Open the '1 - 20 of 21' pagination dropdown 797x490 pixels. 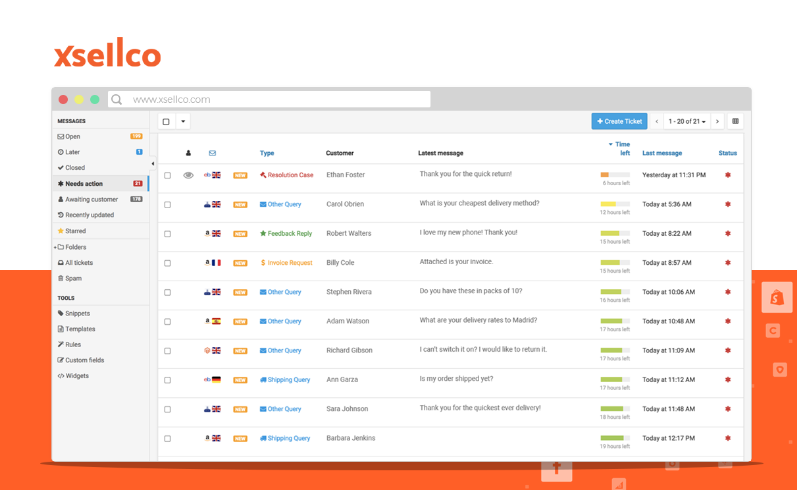(x=687, y=122)
